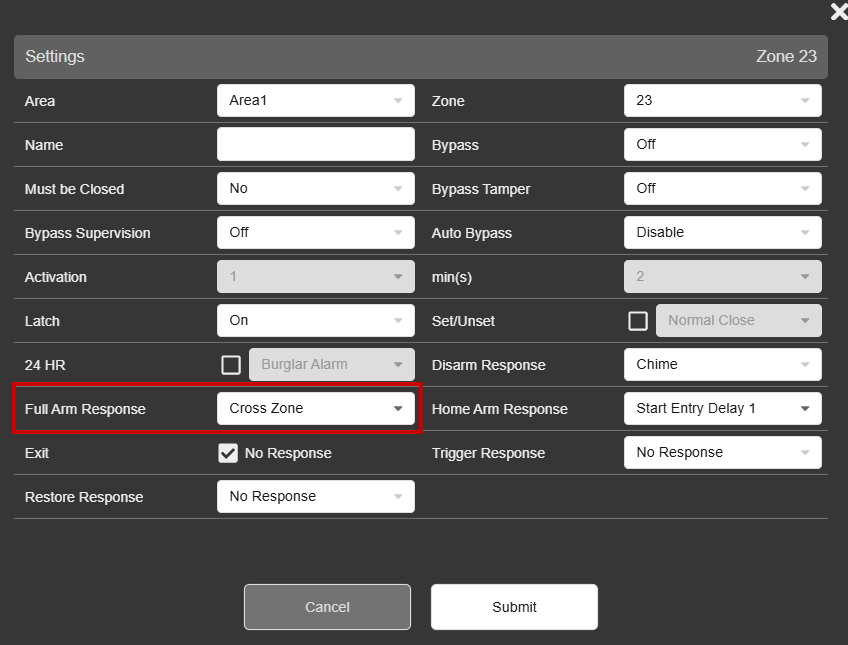
Task: Open the Must be Closed dropdown
Action: coord(316,189)
